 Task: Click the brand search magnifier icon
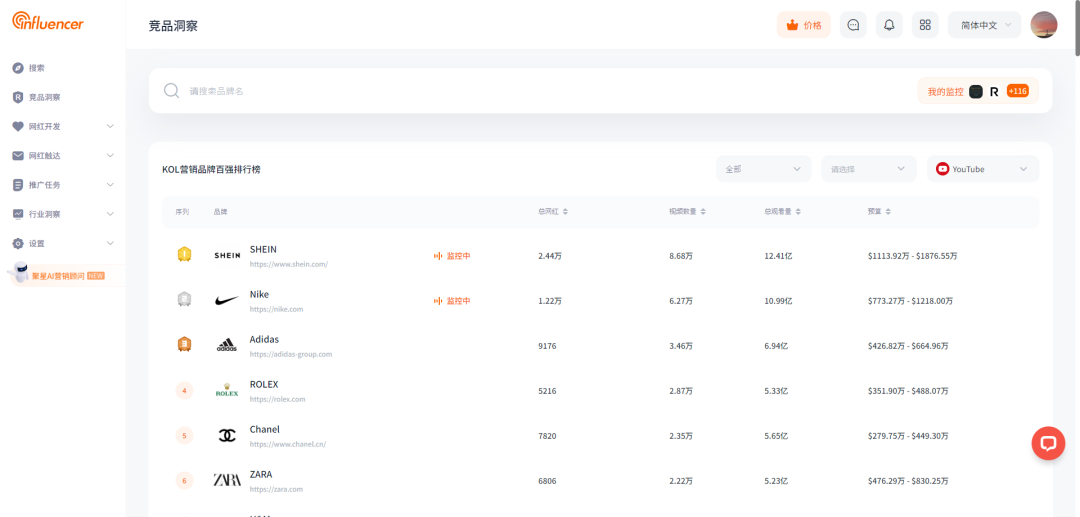pos(172,91)
